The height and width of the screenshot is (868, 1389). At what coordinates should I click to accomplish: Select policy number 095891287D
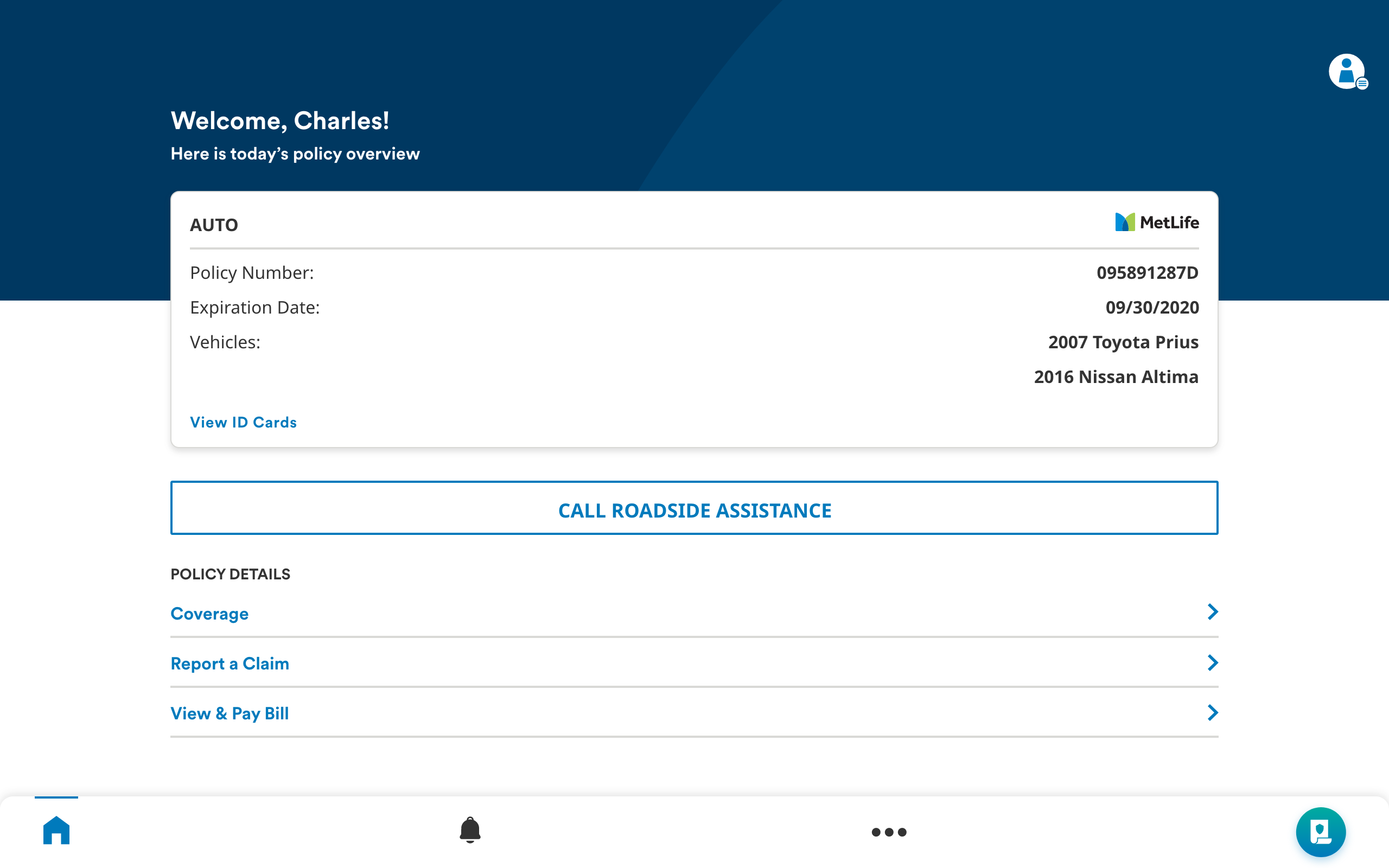coord(1148,273)
